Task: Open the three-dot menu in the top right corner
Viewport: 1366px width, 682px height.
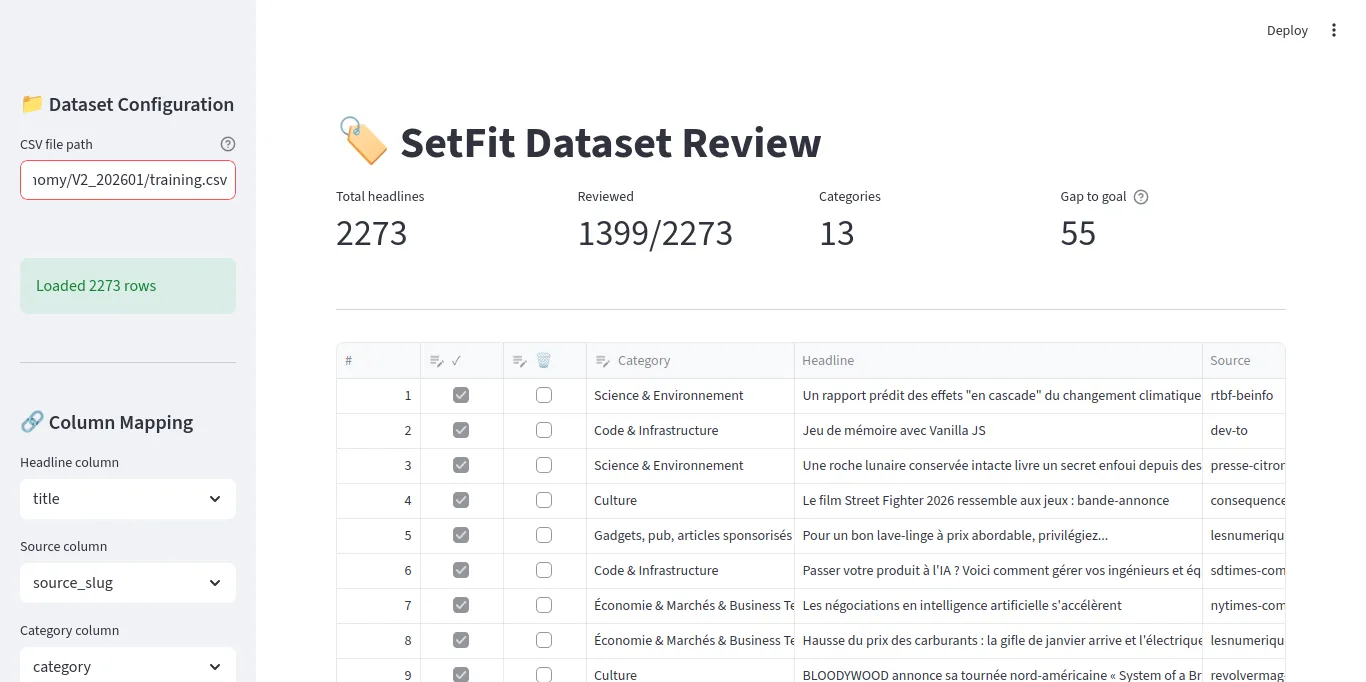Action: (x=1334, y=30)
